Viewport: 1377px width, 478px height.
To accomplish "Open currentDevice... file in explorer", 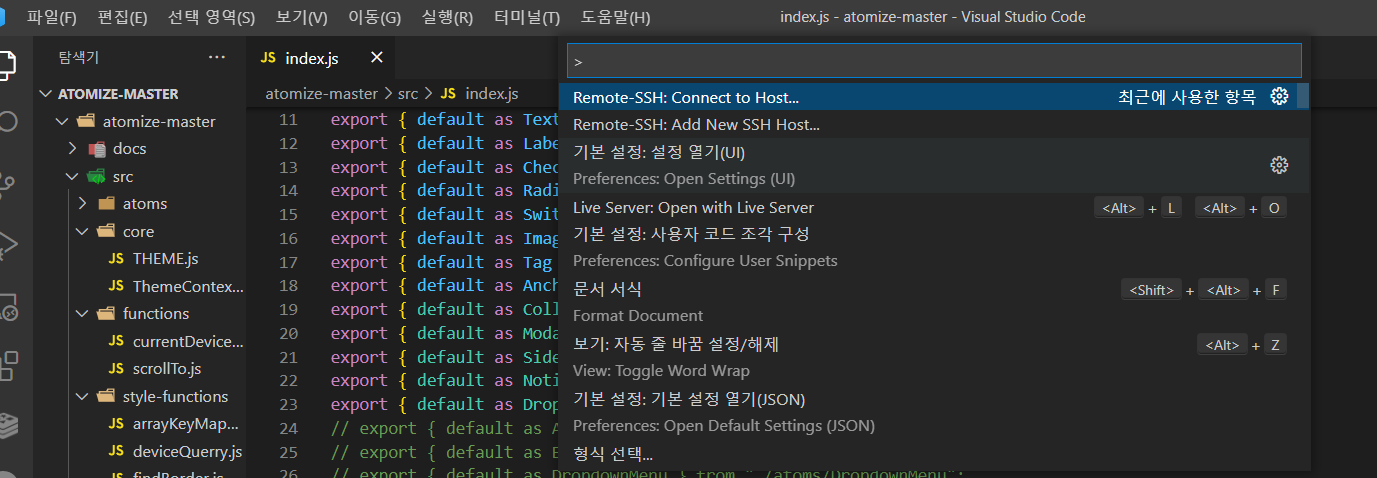I will (188, 341).
